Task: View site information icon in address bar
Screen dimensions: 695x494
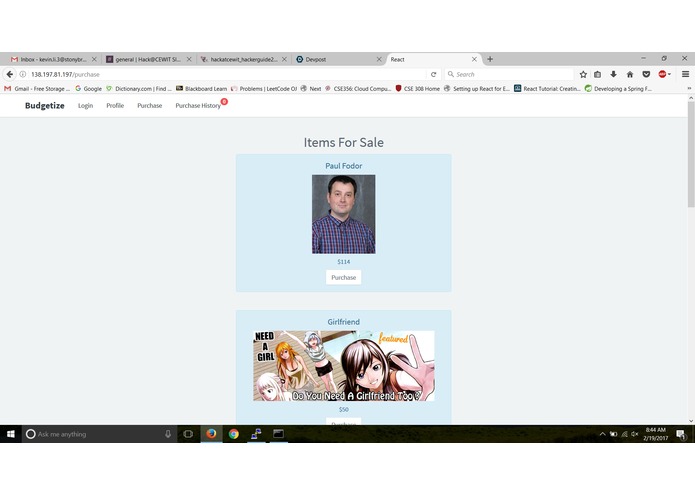Action: [x=23, y=74]
